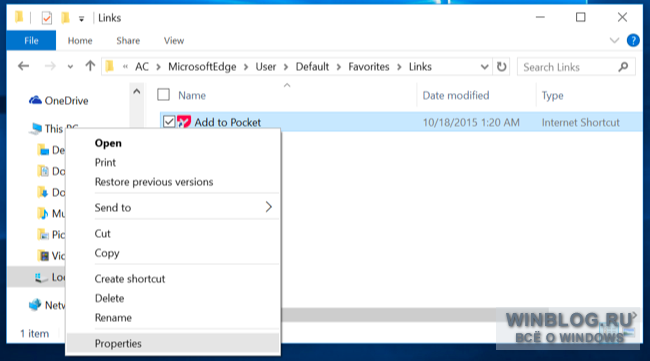Viewport: 650px width, 361px height.
Task: Click the Favorites breadcrumb
Action: [x=369, y=67]
